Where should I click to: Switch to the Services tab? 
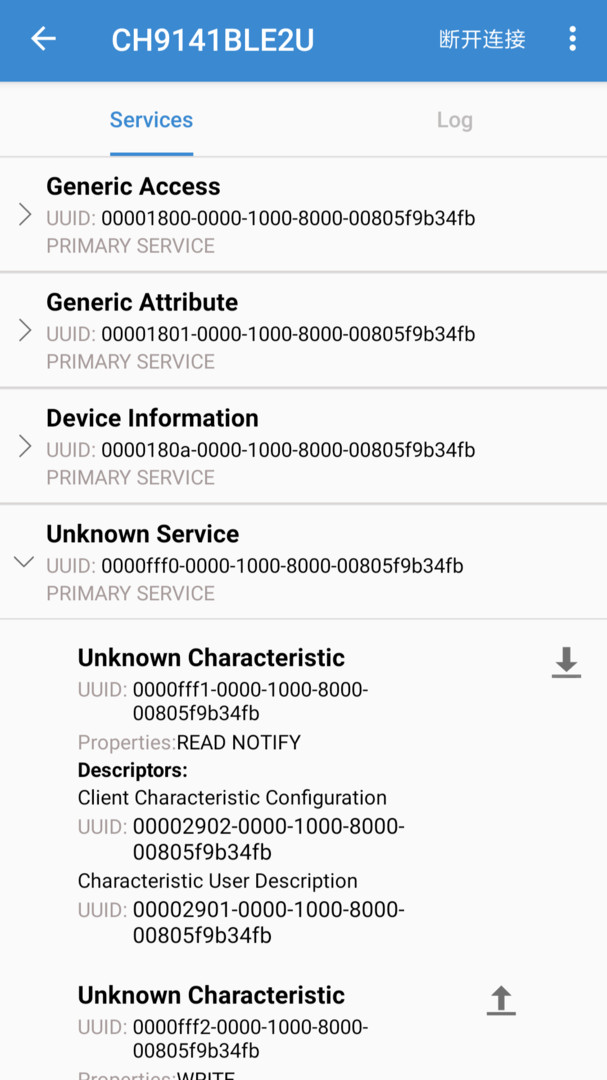[151, 120]
